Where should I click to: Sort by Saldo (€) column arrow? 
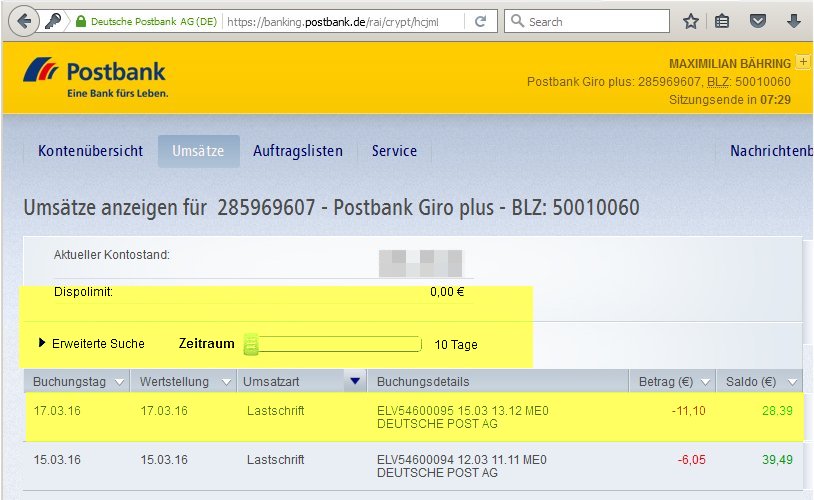click(792, 382)
